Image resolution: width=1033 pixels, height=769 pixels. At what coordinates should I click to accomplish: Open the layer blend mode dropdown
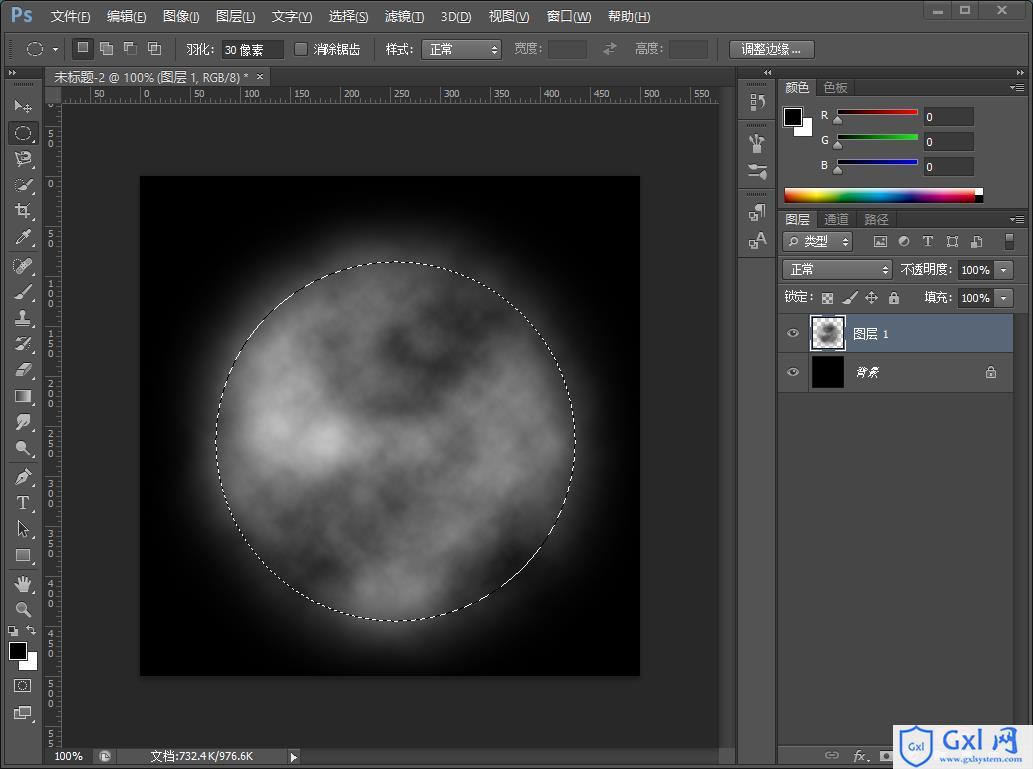click(x=837, y=270)
